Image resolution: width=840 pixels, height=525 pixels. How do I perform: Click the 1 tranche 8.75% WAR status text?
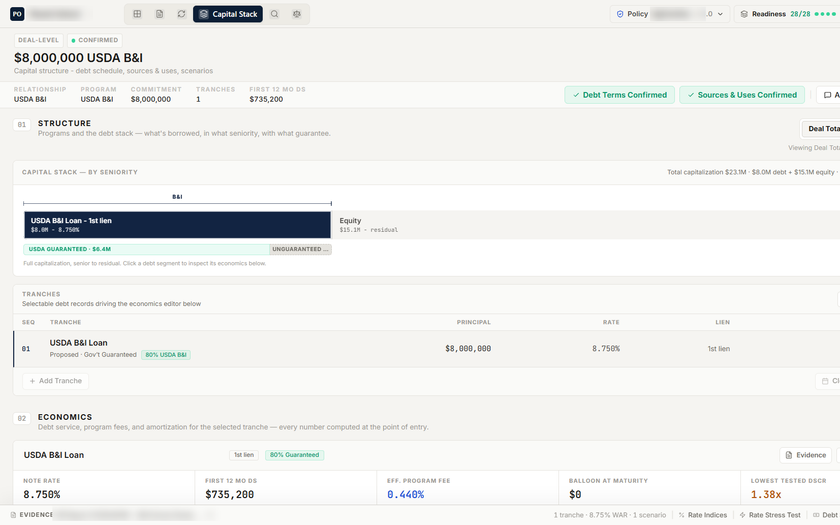point(610,515)
